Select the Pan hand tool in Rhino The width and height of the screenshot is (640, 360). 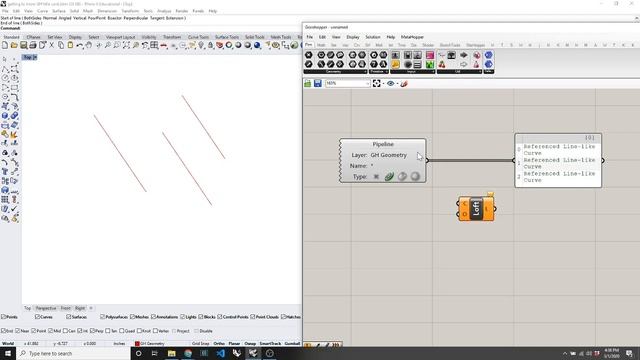point(89,45)
